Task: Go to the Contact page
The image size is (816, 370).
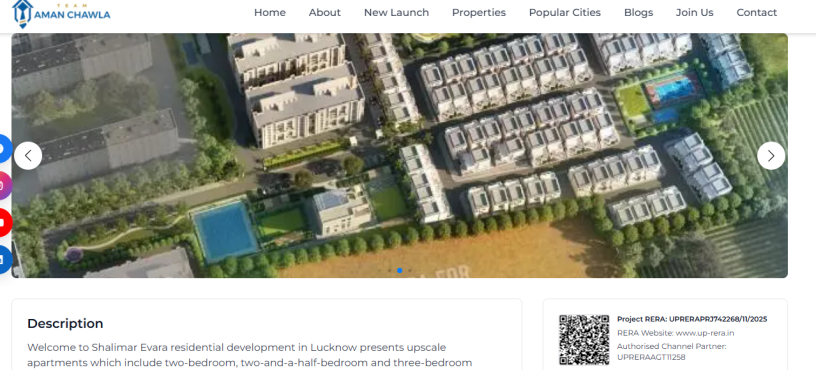Action: (757, 12)
